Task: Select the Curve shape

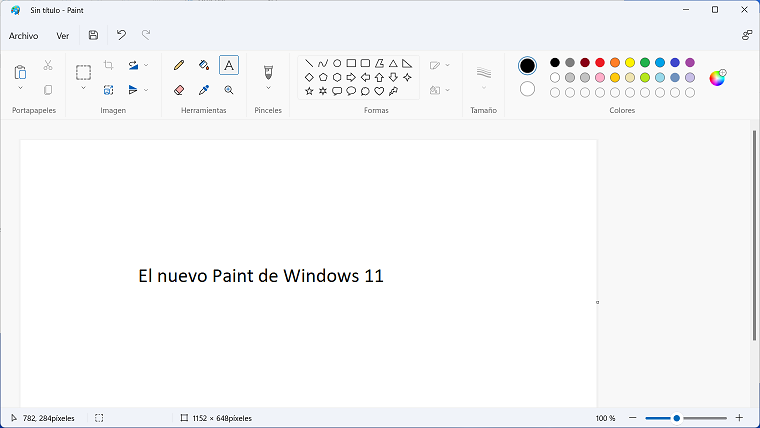Action: coord(323,63)
